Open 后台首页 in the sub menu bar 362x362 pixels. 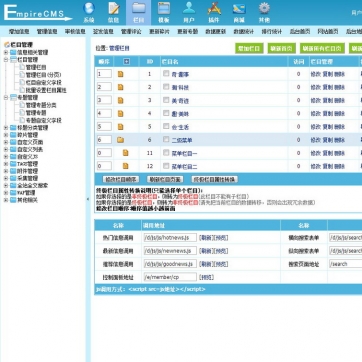click(x=300, y=32)
